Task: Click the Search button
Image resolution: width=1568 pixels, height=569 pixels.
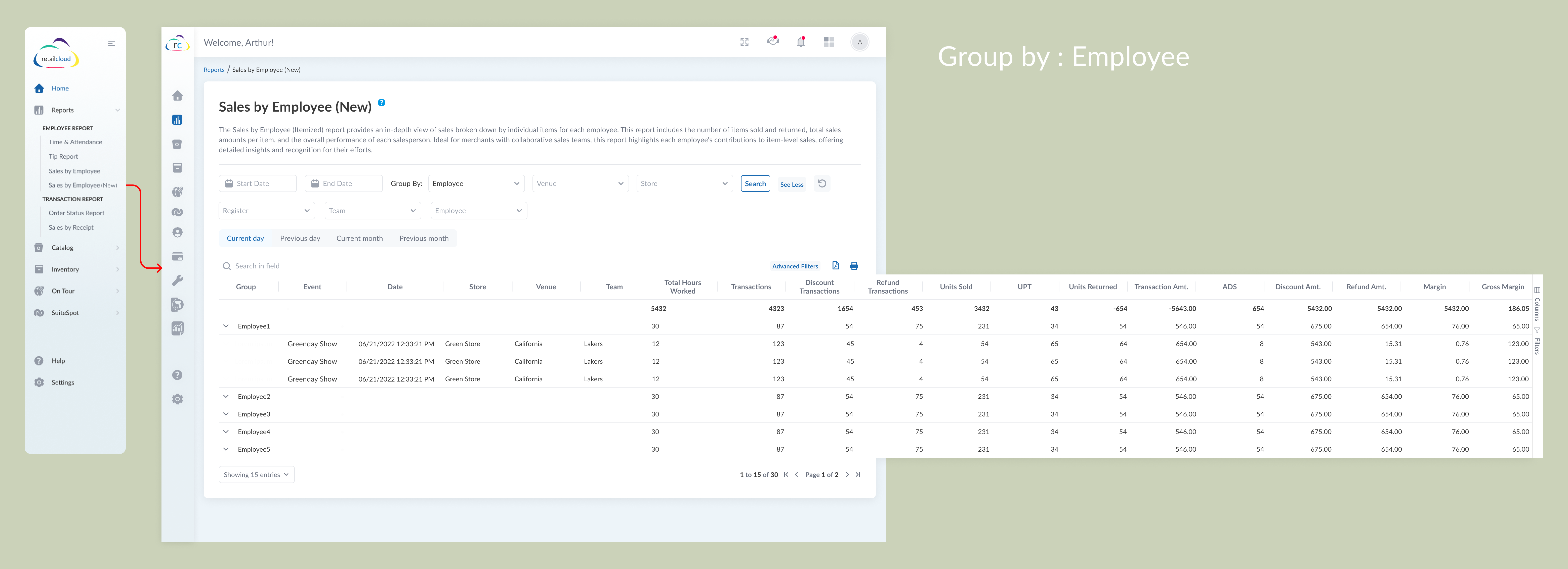Action: pyautogui.click(x=755, y=183)
